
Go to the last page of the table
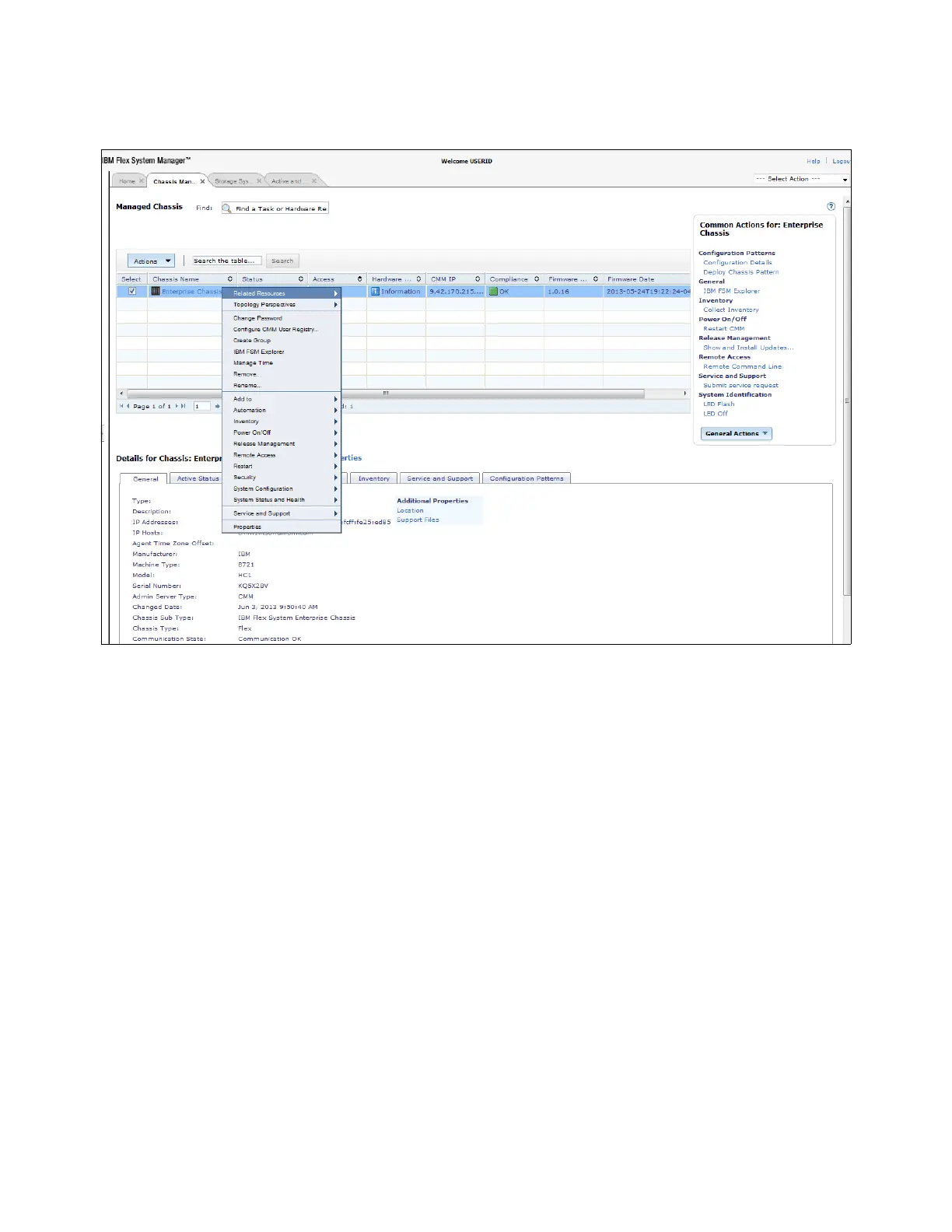click(184, 406)
